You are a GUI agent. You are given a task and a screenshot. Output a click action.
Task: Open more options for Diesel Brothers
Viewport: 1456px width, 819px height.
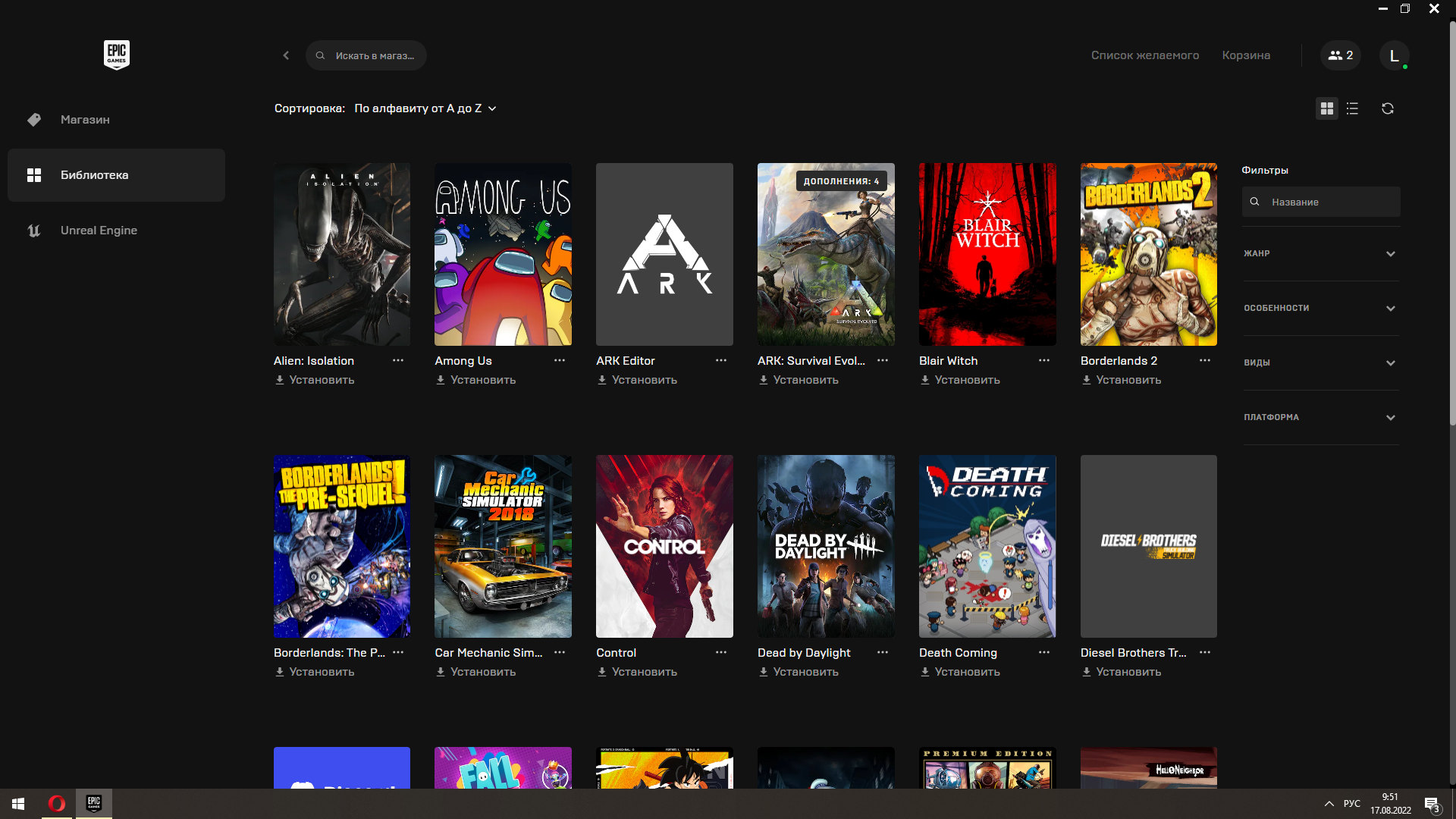point(1205,652)
